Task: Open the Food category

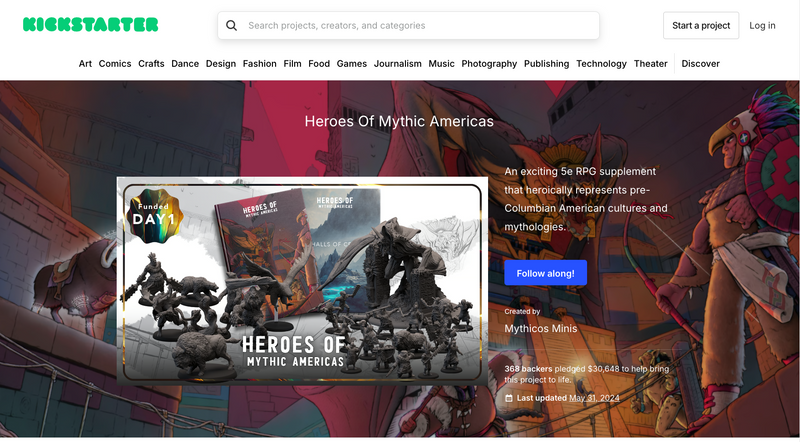Action: tap(319, 64)
